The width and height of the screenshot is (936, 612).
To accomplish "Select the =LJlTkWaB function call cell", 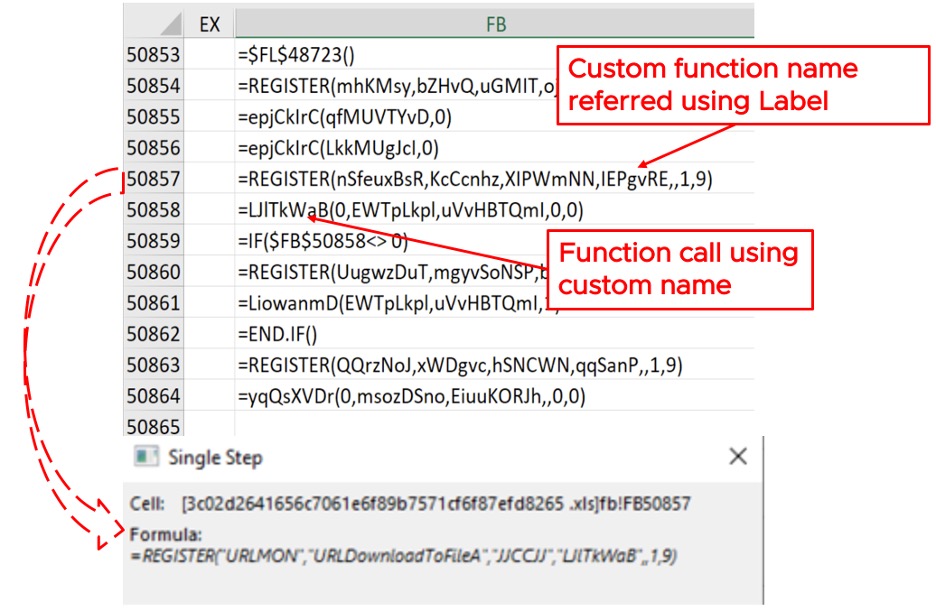I will tap(410, 211).
